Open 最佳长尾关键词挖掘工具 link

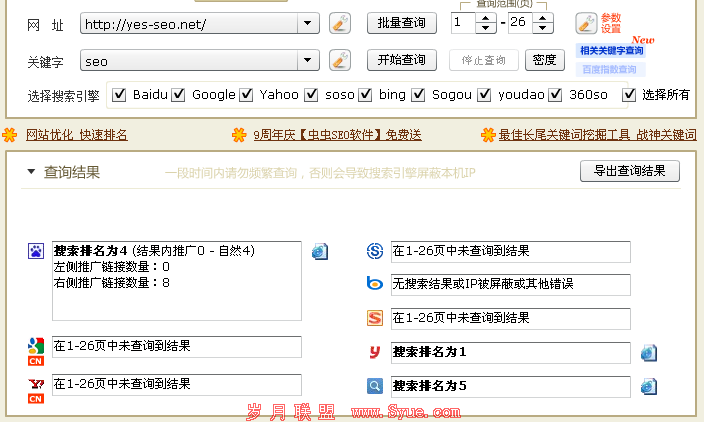click(598, 135)
